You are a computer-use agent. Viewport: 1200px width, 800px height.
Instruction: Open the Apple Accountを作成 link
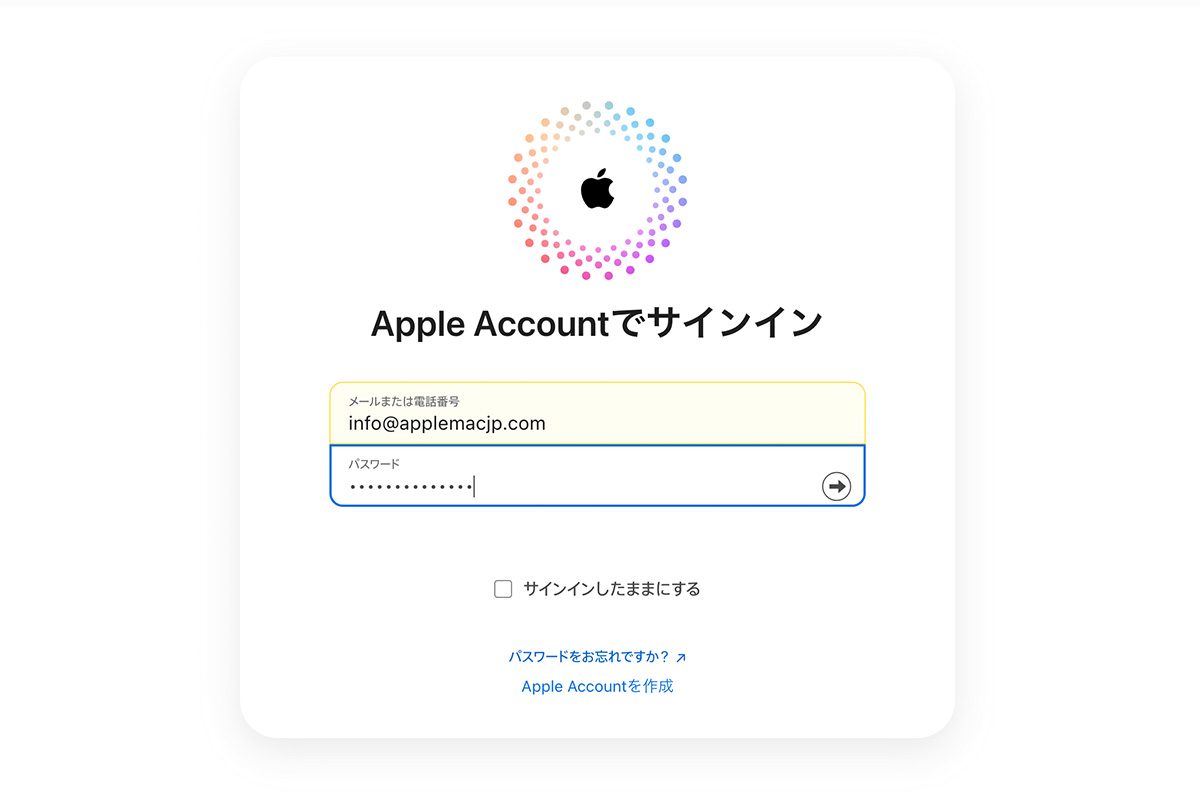point(597,686)
